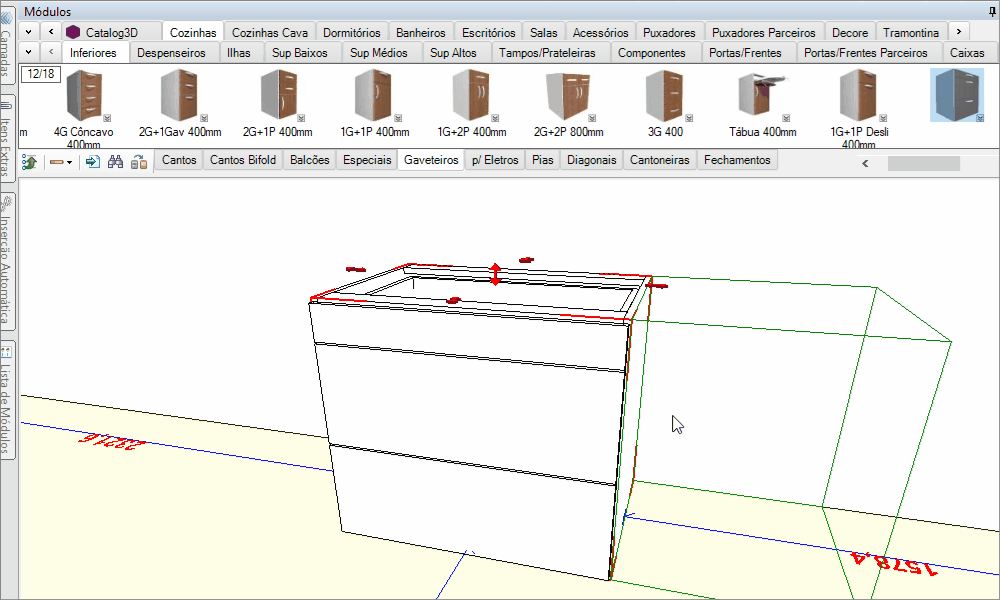The width and height of the screenshot is (1000, 600).
Task: Expand the second-row category list dropdown
Action: [x=29, y=52]
